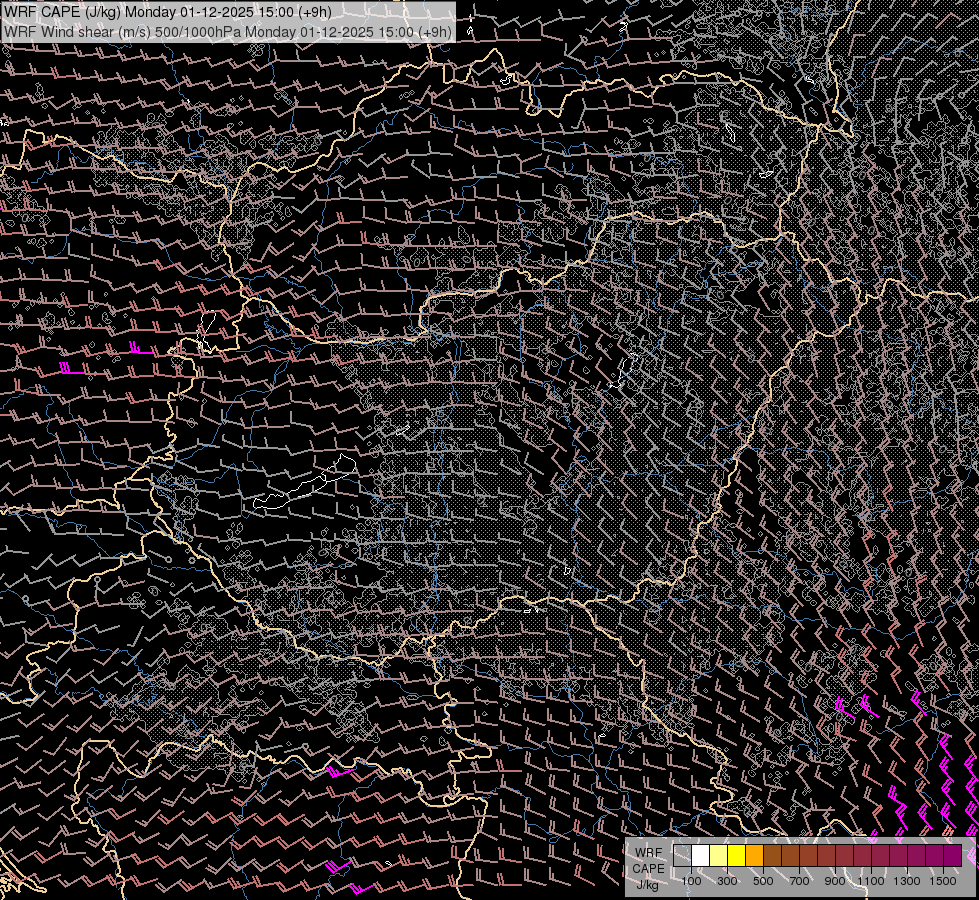Pick the legend swatch between 900 and 1000
This screenshot has width=979, height=900.
point(845,855)
